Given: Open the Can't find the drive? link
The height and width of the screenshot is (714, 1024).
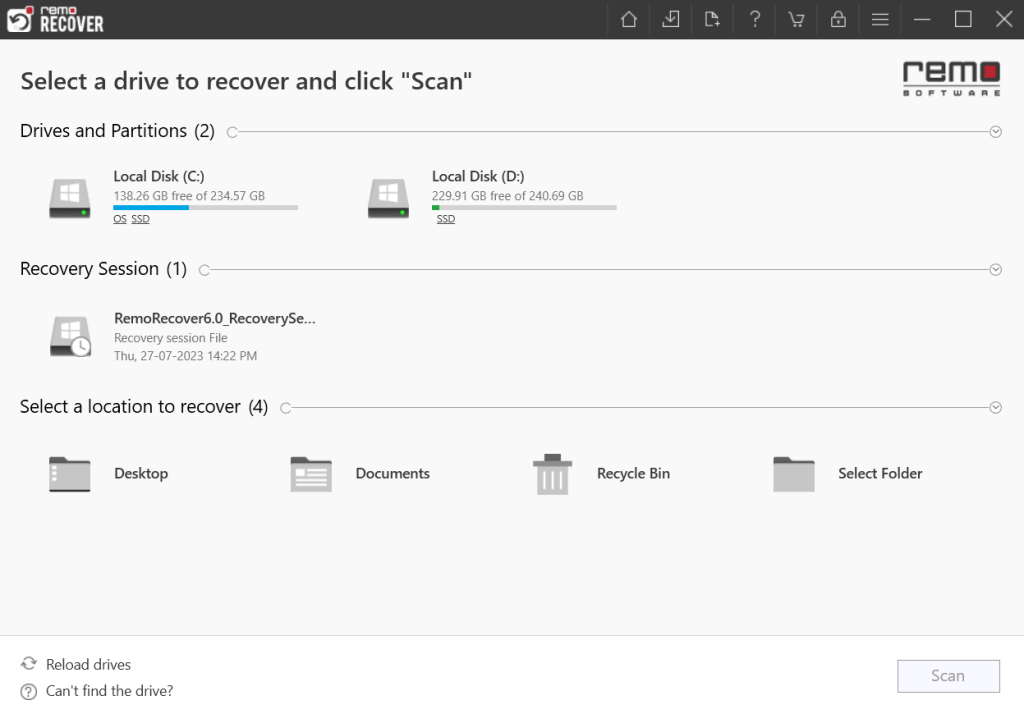Looking at the screenshot, I should tap(109, 690).
